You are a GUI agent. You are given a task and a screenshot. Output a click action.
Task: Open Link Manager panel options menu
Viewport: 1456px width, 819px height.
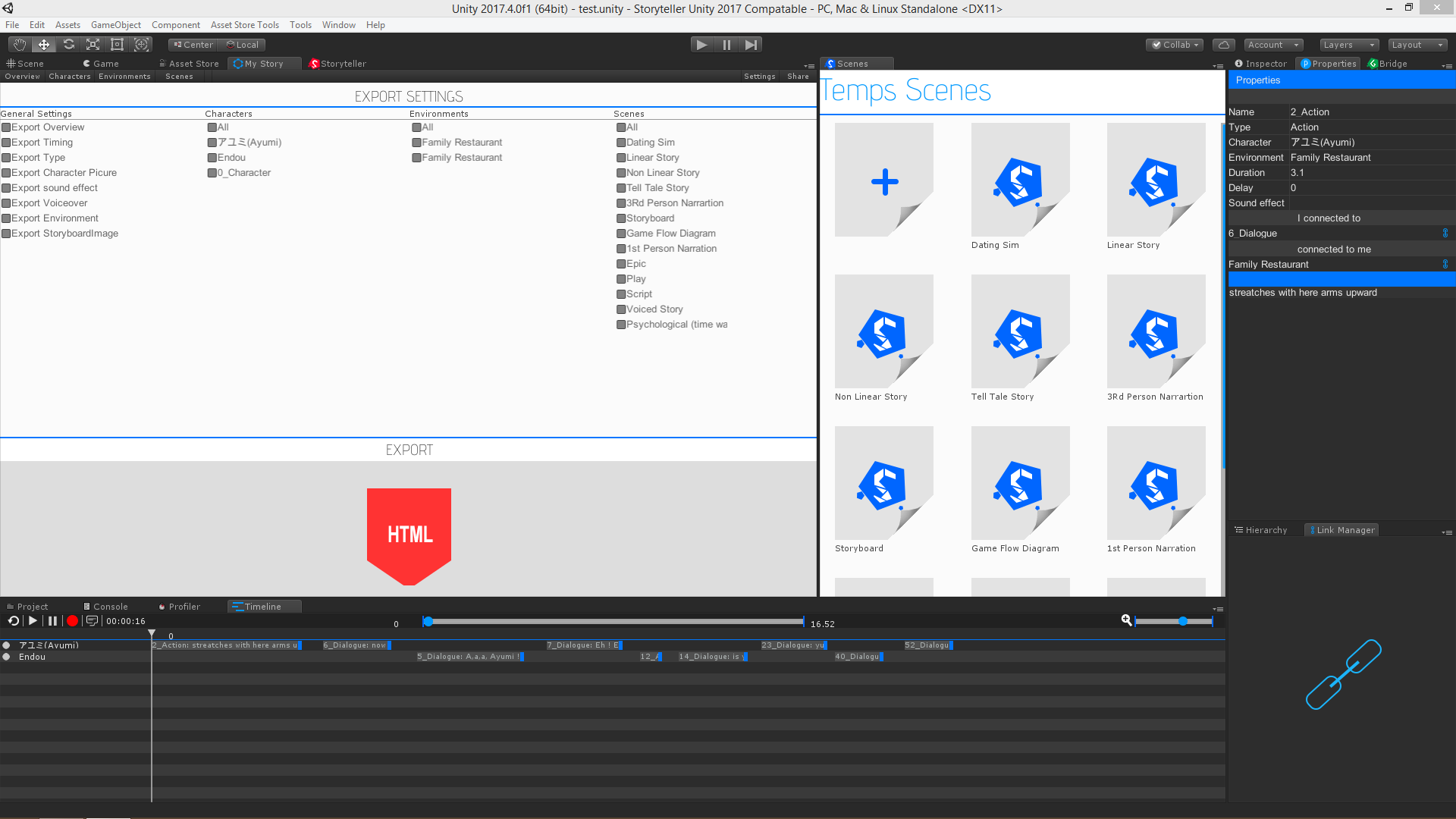(x=1447, y=532)
